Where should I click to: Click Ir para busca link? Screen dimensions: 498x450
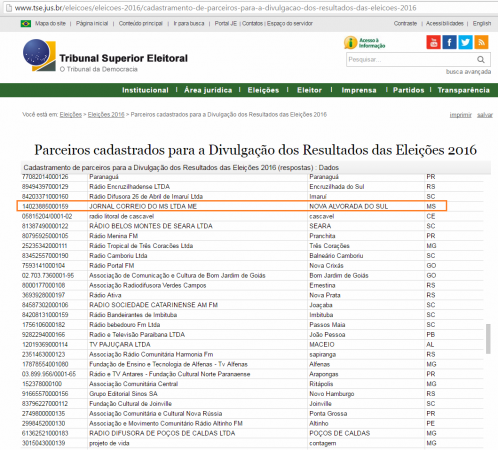pyautogui.click(x=189, y=23)
